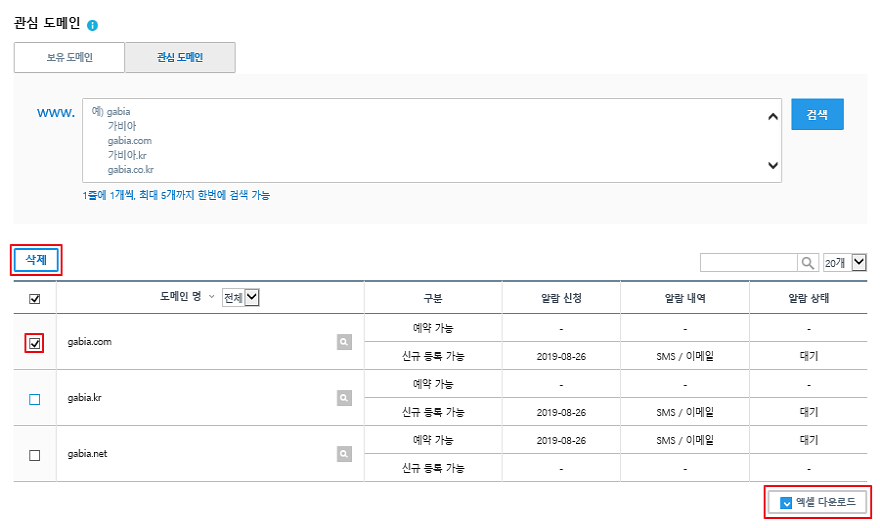Viewport: 880px width, 528px height.
Task: Click 대기 status in gabia.com row
Action: pyautogui.click(x=809, y=356)
